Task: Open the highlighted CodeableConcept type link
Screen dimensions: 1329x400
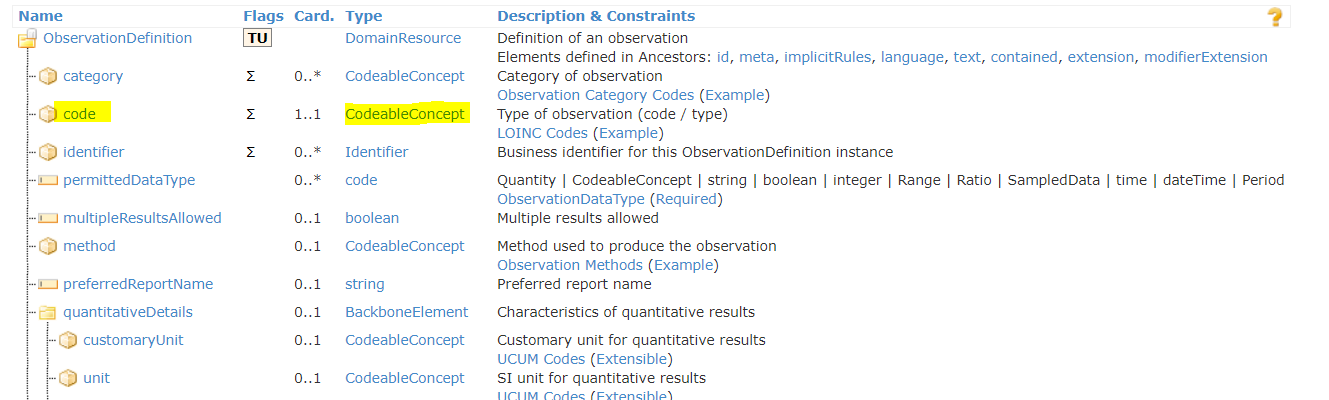Action: [x=405, y=114]
